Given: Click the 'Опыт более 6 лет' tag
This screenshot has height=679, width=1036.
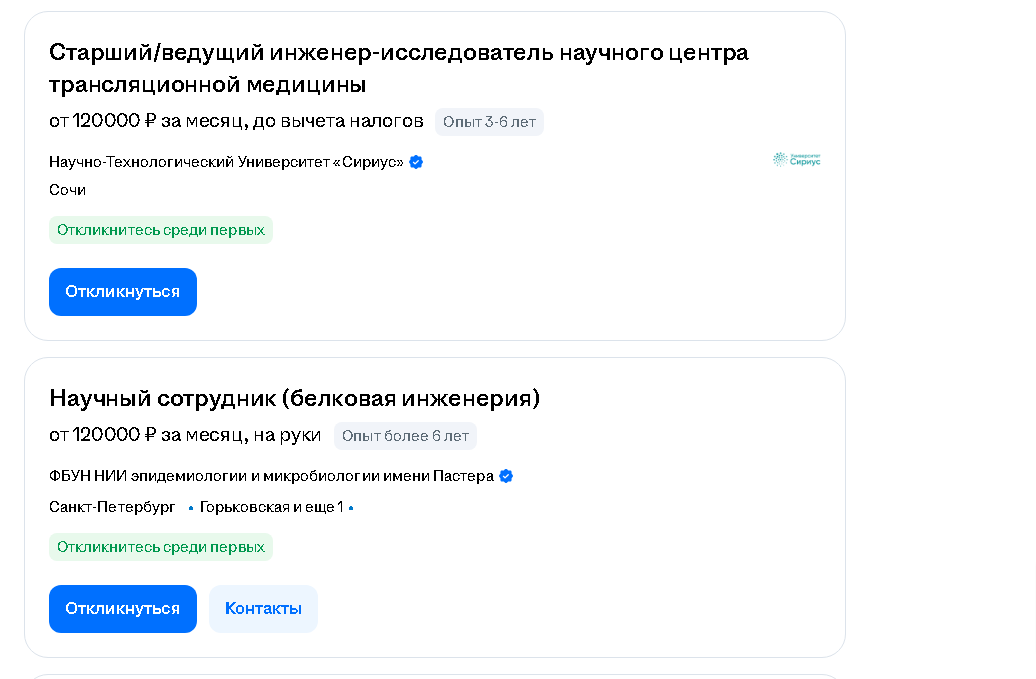Looking at the screenshot, I should coord(405,436).
